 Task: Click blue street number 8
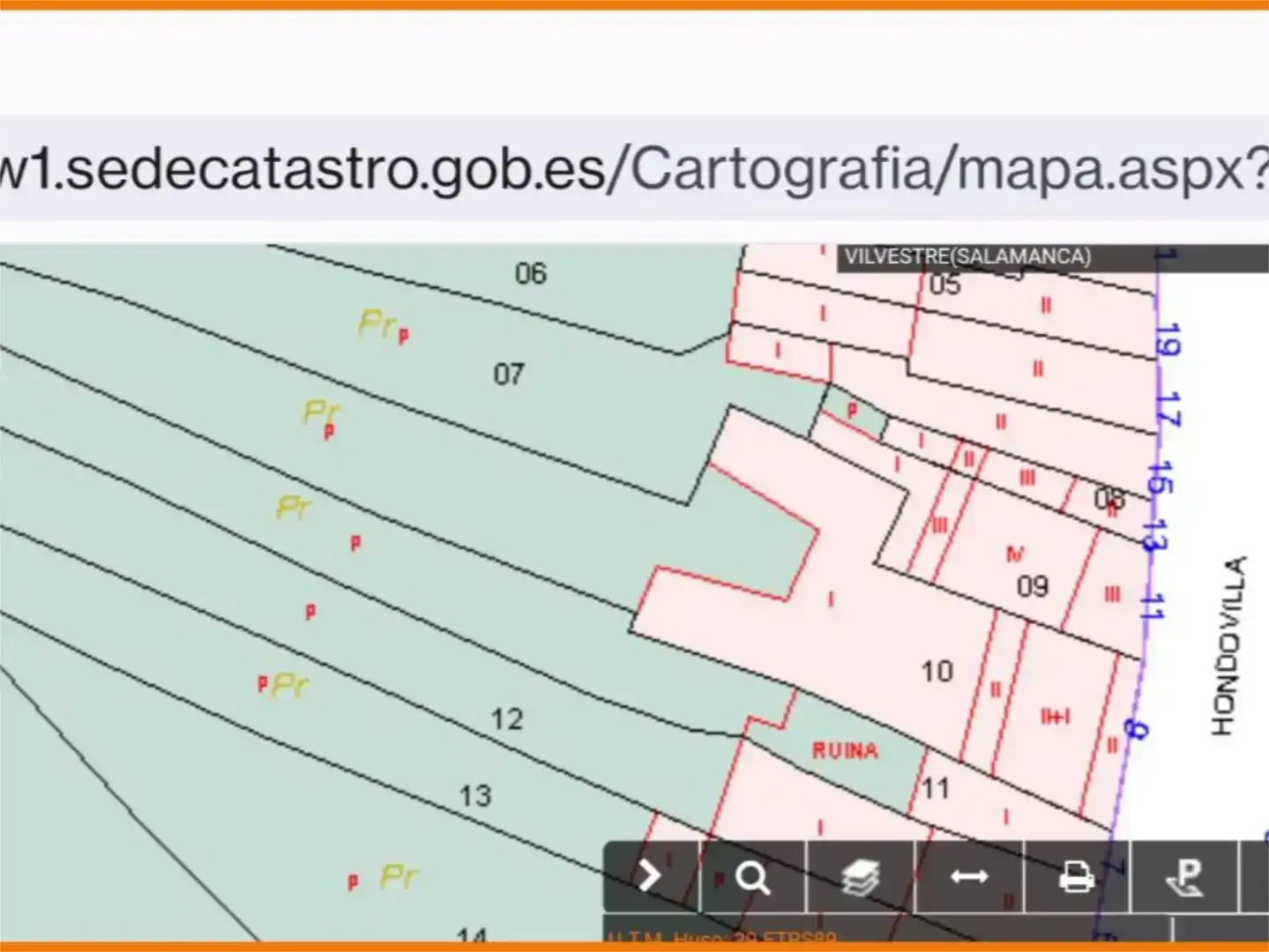1135,730
